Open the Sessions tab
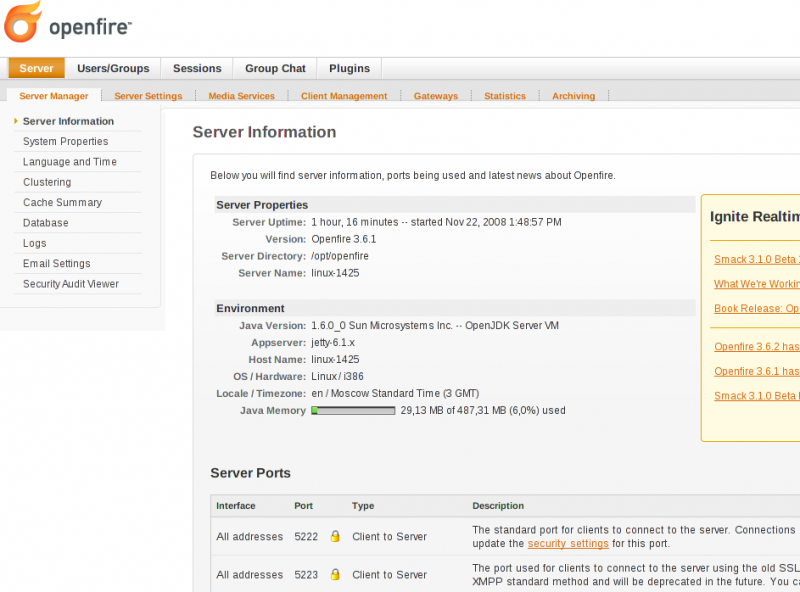 click(197, 68)
